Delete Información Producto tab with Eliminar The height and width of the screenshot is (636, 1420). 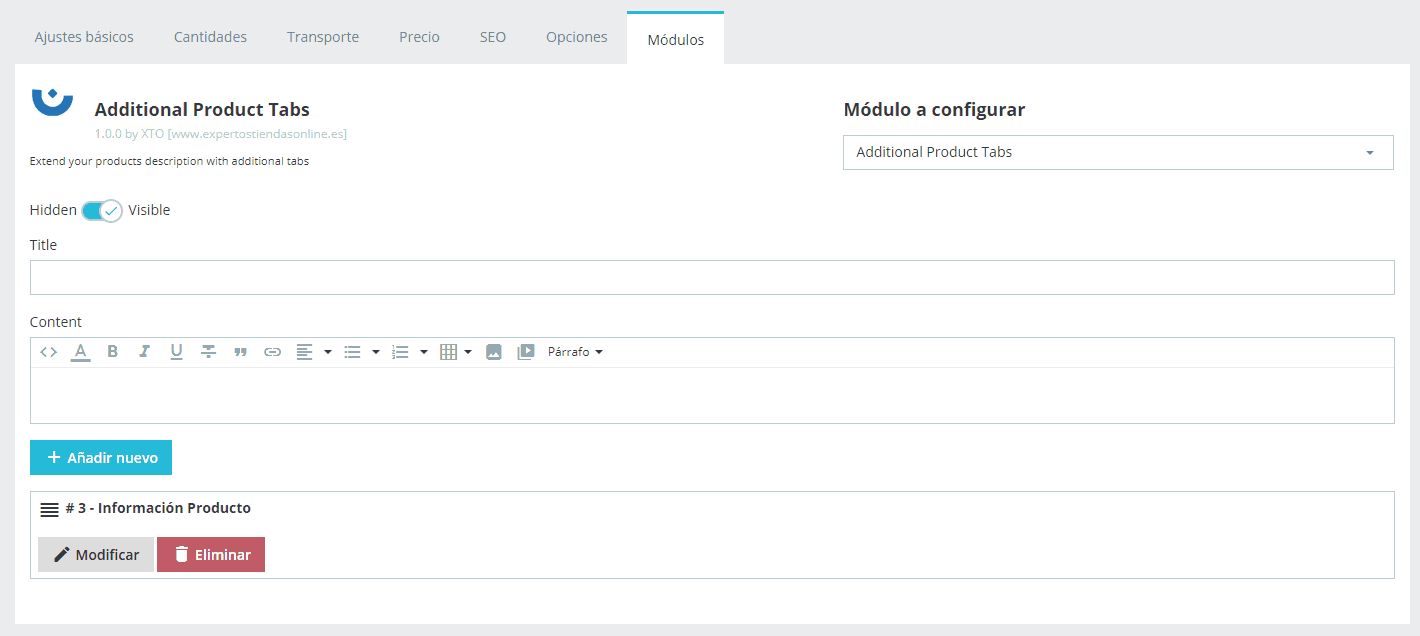coord(211,555)
